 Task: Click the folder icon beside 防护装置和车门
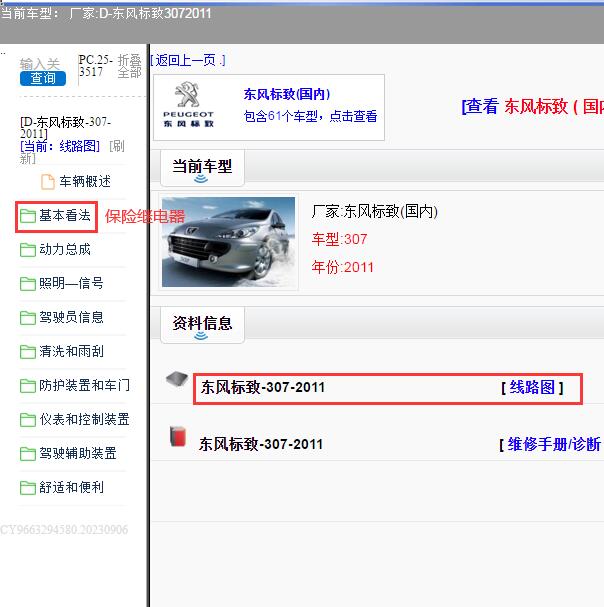click(x=28, y=386)
